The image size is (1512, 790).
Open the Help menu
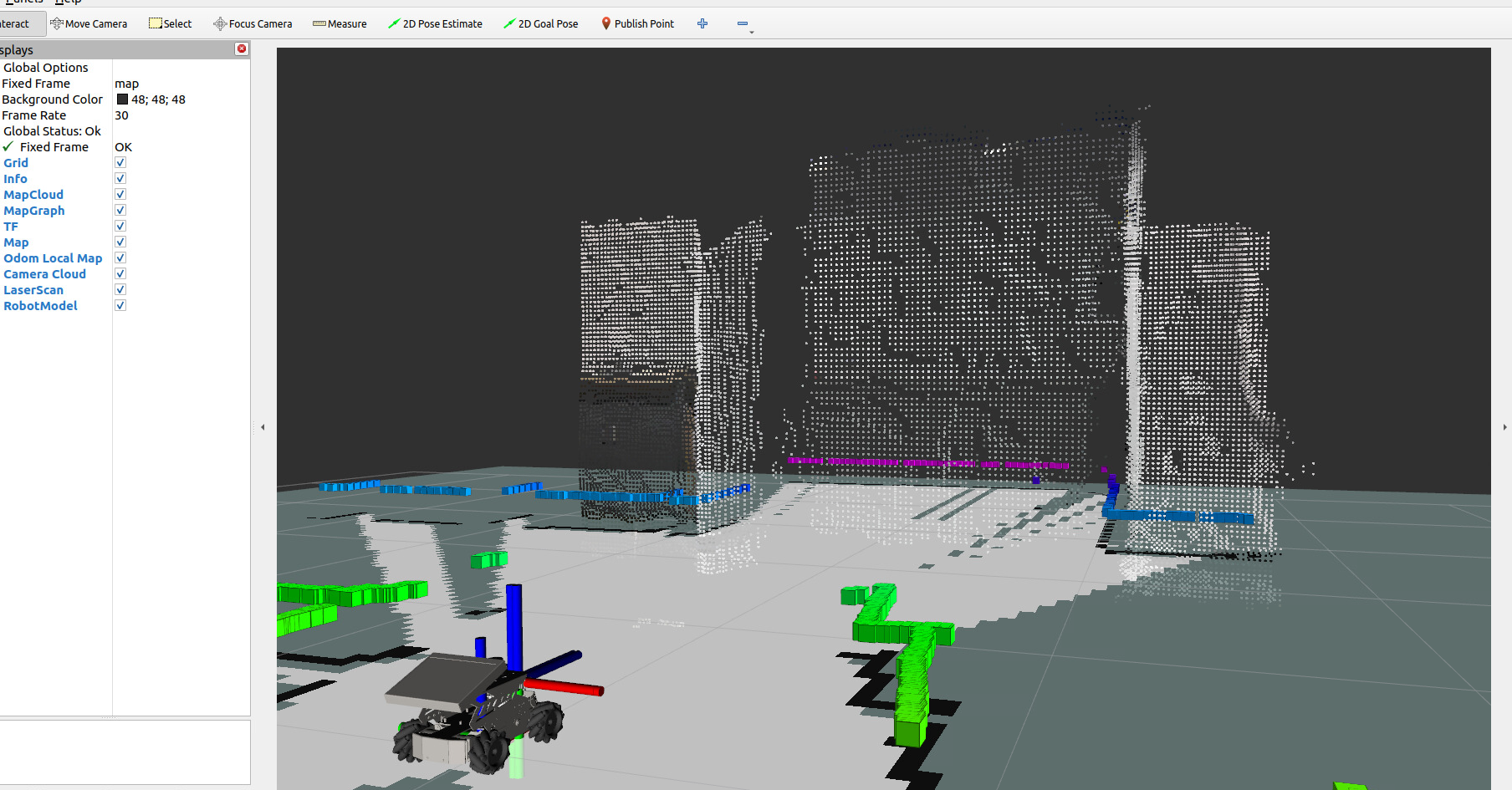click(68, 3)
